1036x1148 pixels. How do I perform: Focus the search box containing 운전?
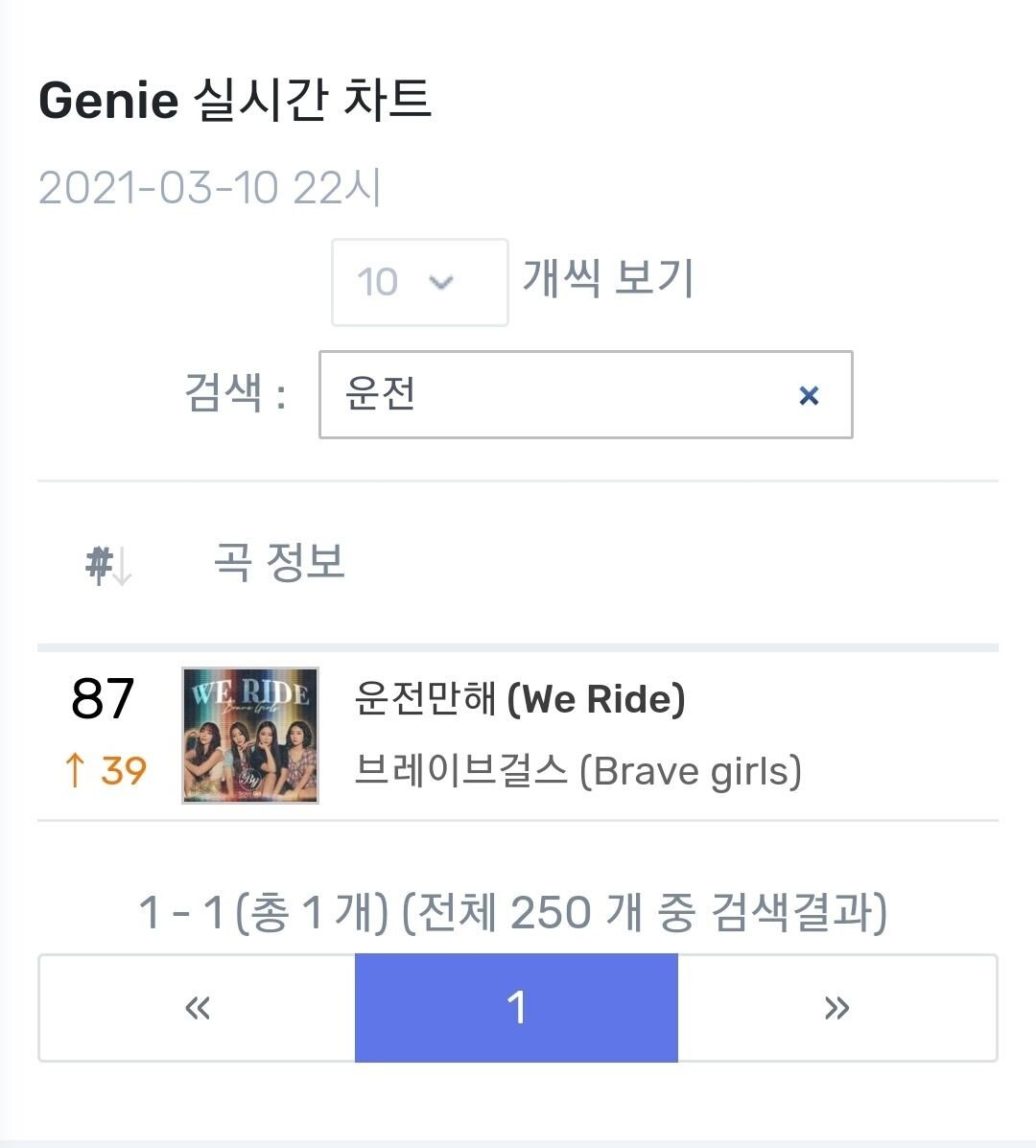[x=586, y=394]
